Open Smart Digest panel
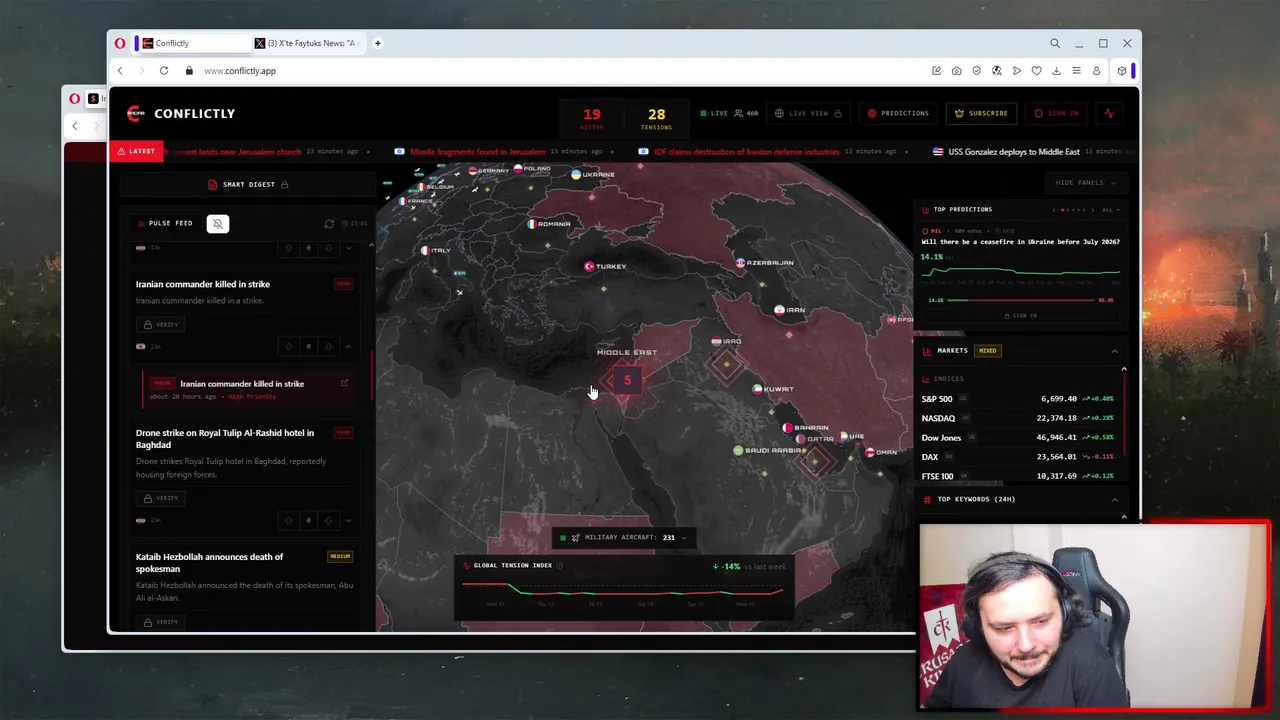 (248, 184)
